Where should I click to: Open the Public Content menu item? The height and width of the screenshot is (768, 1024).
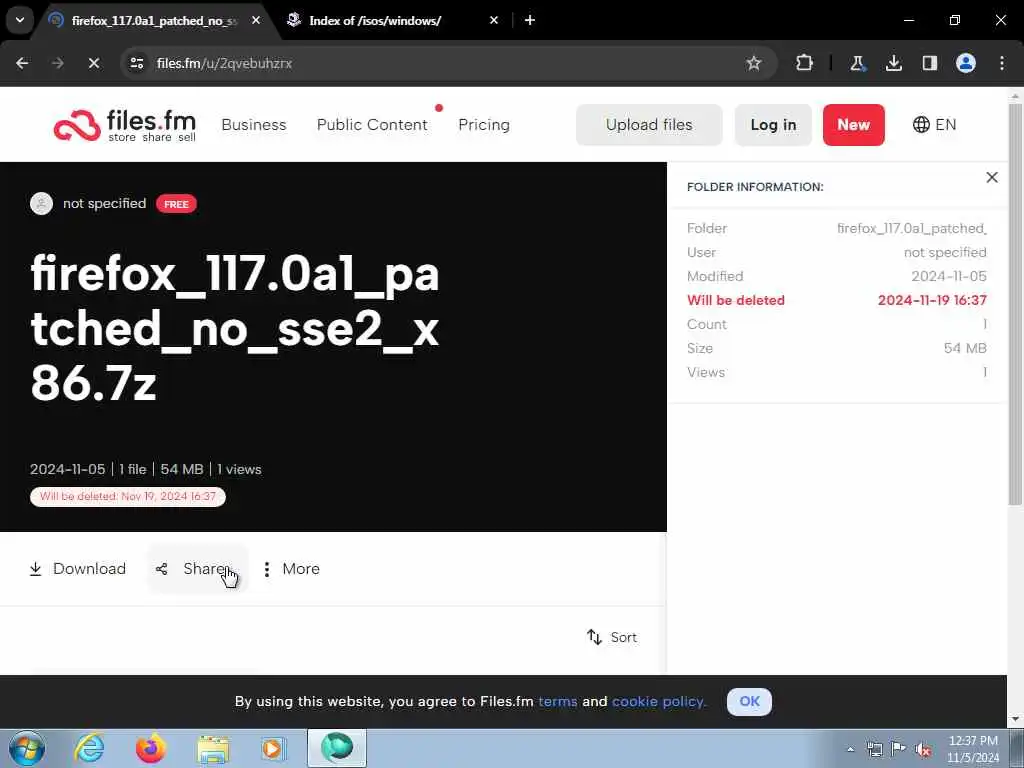(372, 125)
